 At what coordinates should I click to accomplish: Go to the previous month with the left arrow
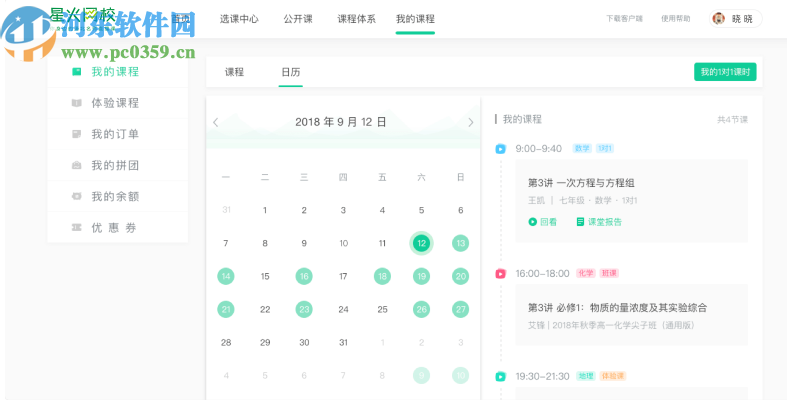(x=216, y=122)
